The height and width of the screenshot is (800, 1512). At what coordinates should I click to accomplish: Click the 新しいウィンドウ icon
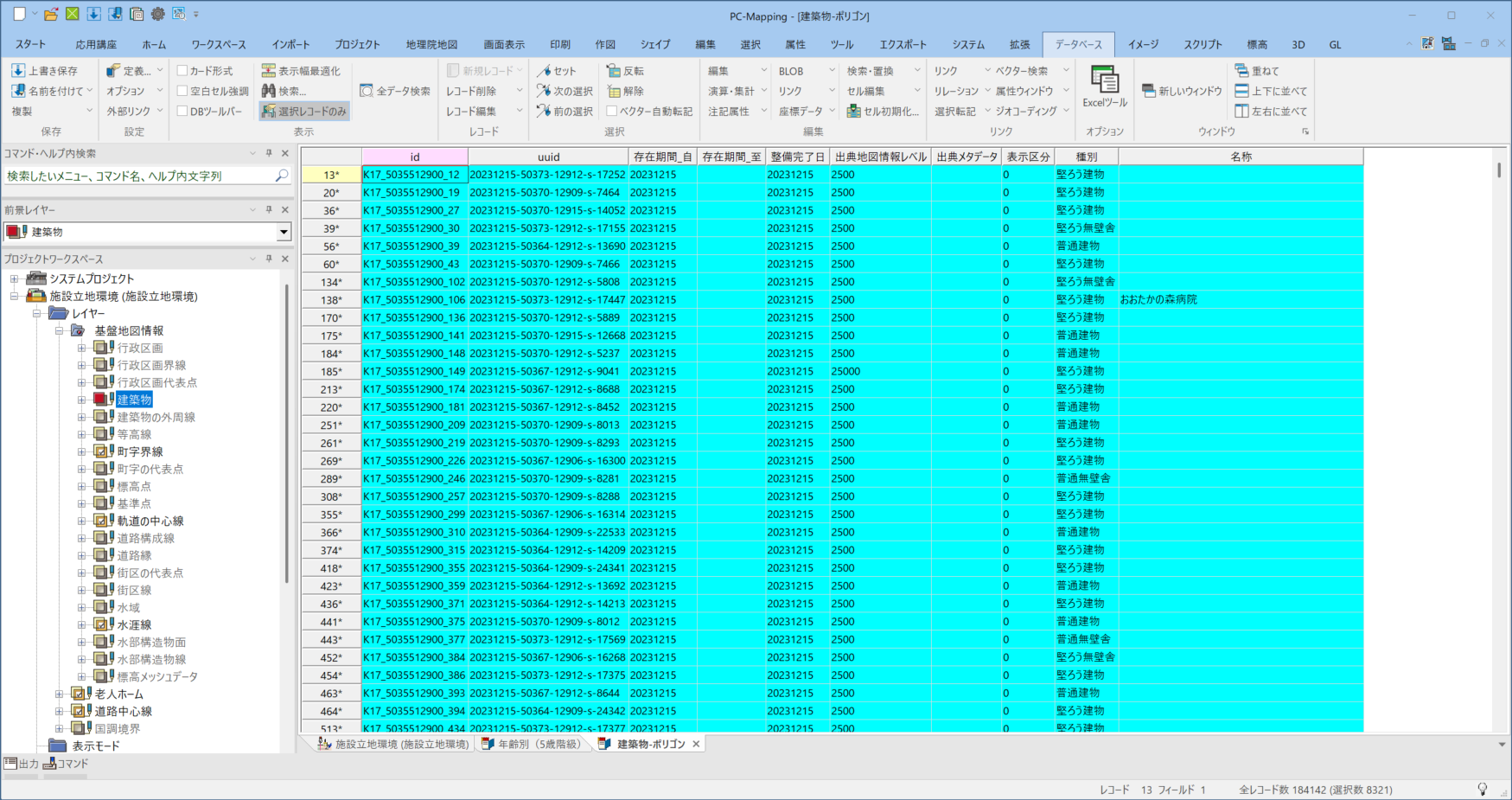pyautogui.click(x=1149, y=91)
